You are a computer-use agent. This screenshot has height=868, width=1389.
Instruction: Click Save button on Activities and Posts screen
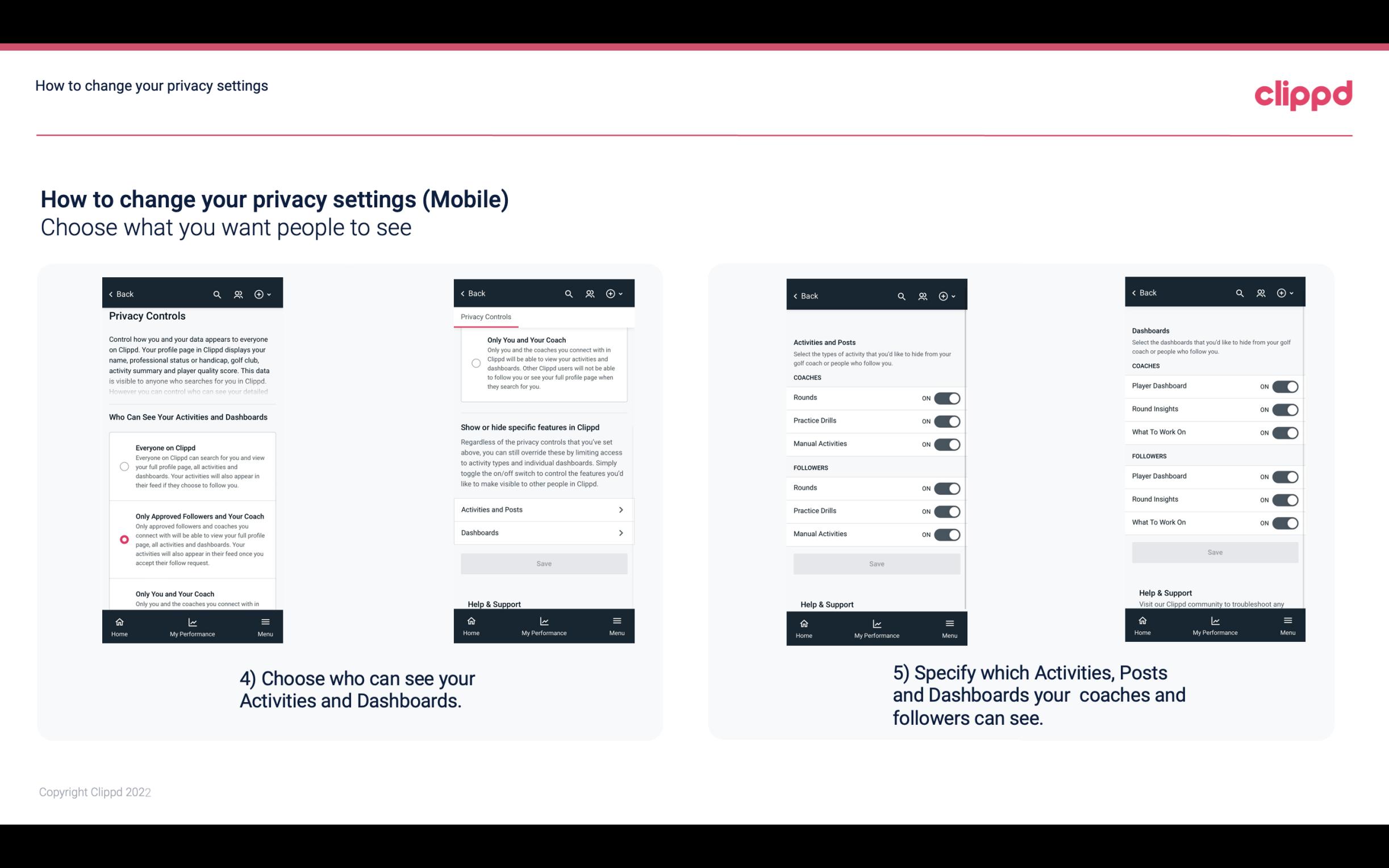(876, 563)
